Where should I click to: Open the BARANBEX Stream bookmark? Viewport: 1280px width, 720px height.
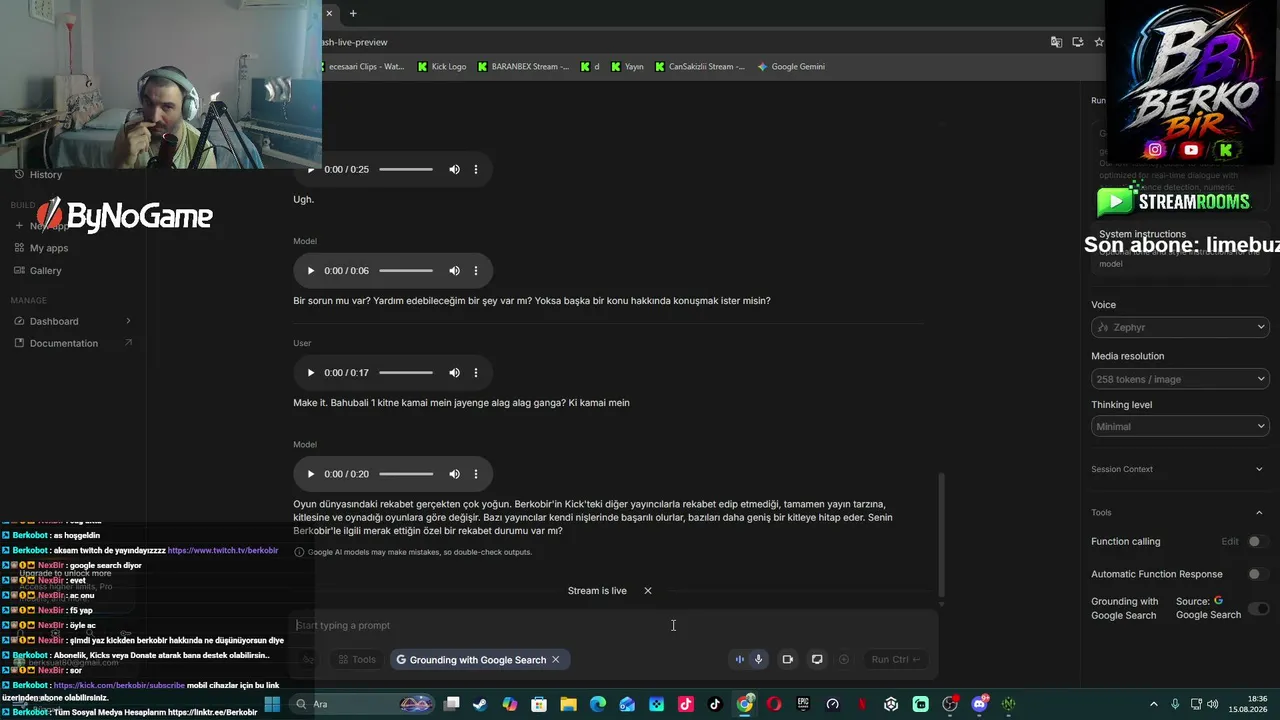523,67
